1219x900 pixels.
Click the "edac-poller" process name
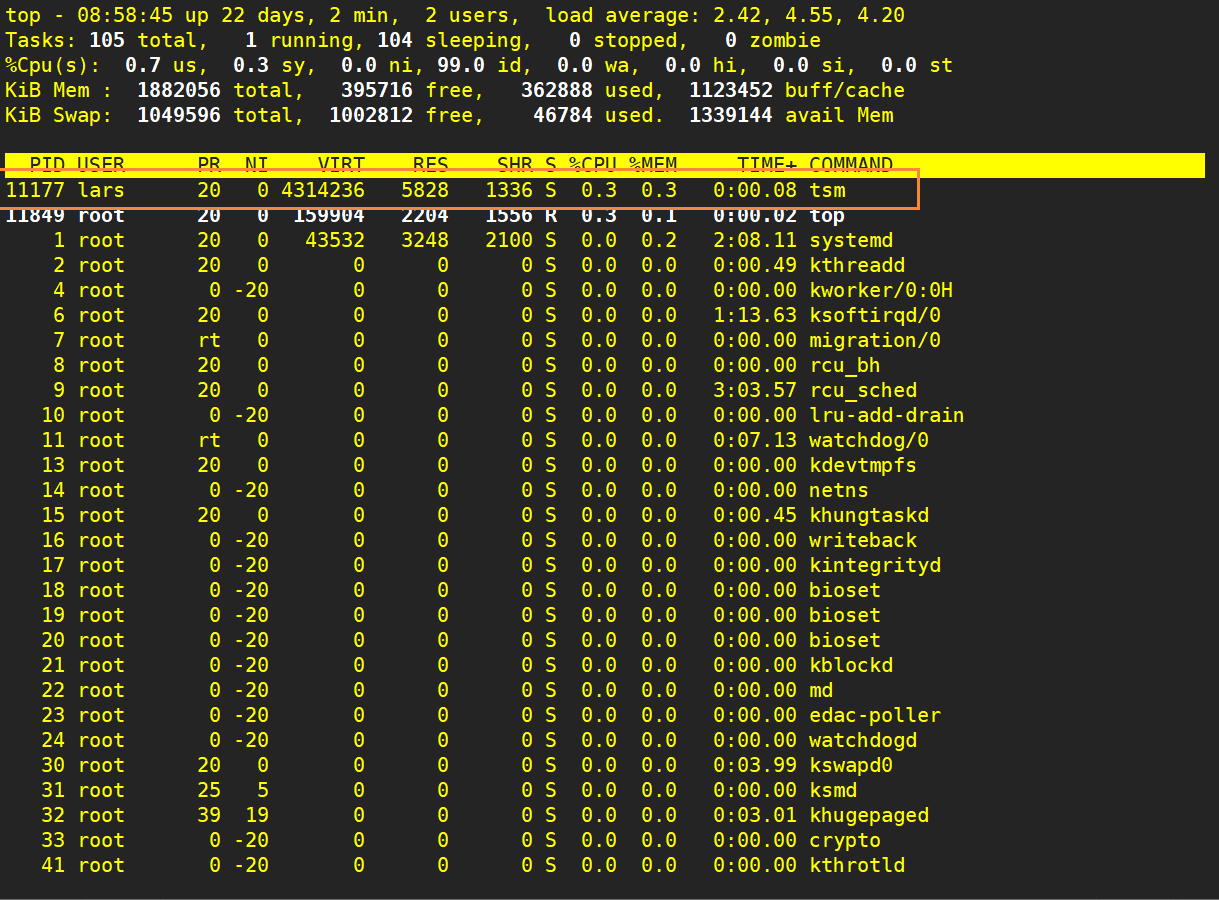(x=875, y=715)
